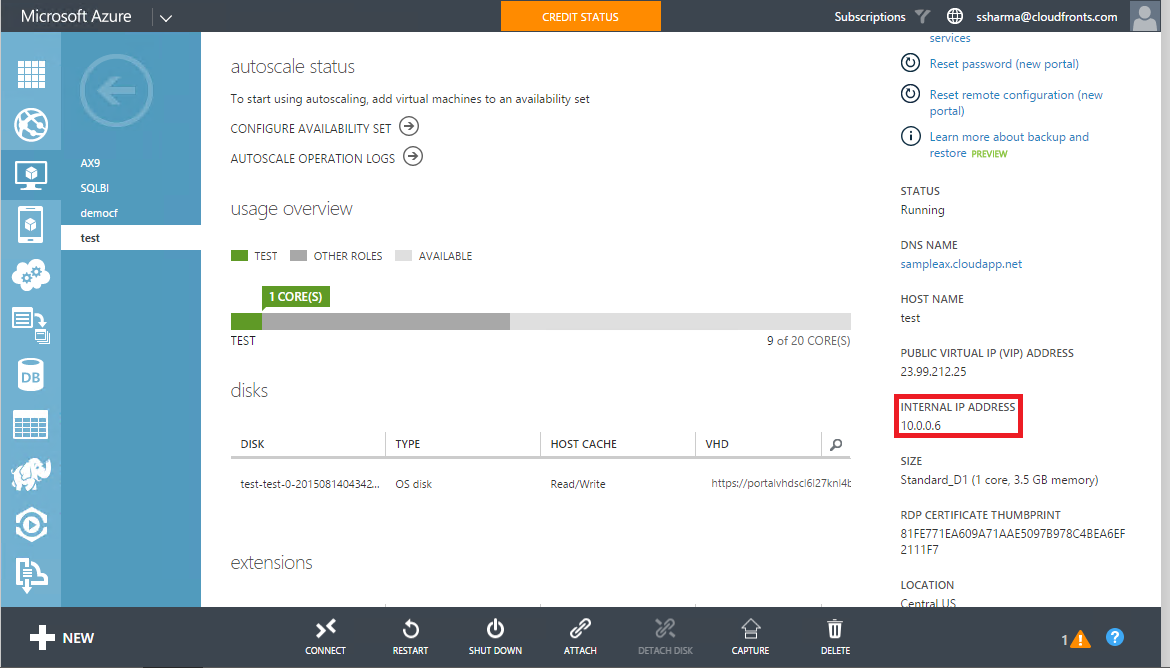Open the All Items grid icon
Image resolution: width=1170 pixels, height=668 pixels.
(x=31, y=75)
